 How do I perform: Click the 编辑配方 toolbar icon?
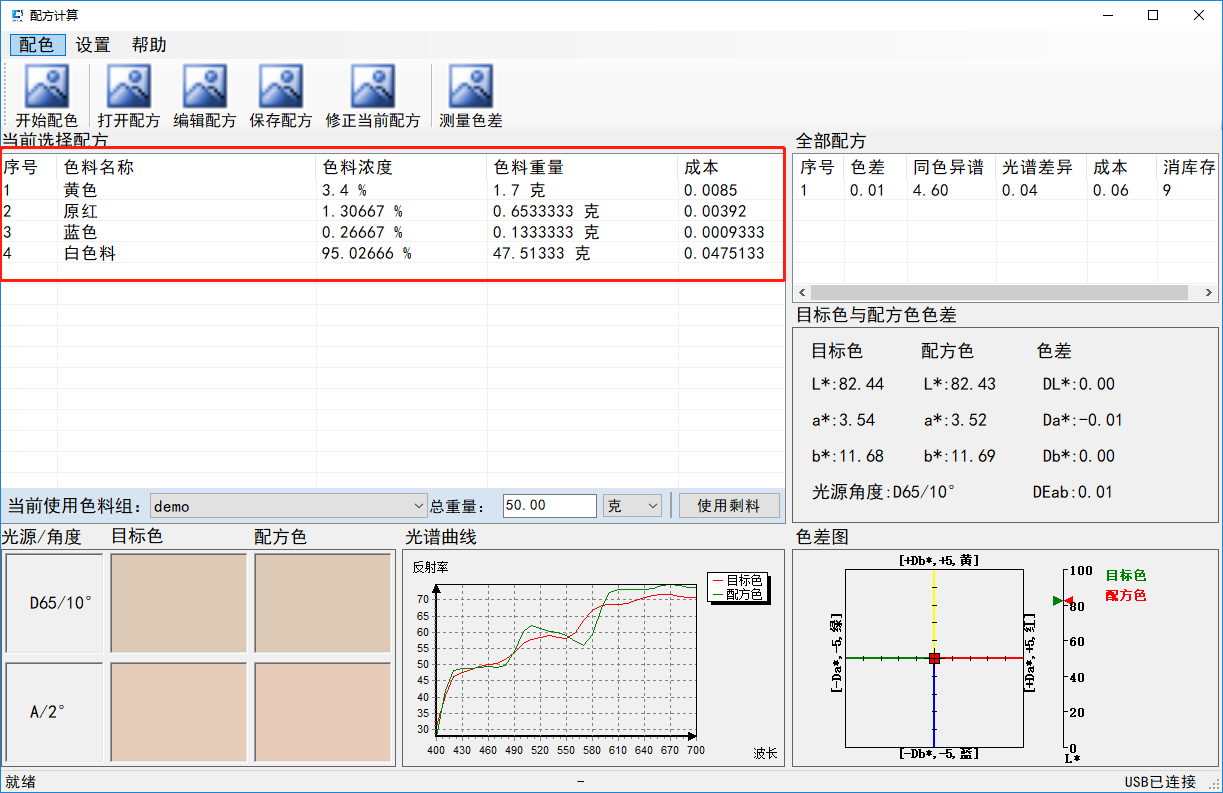click(205, 88)
